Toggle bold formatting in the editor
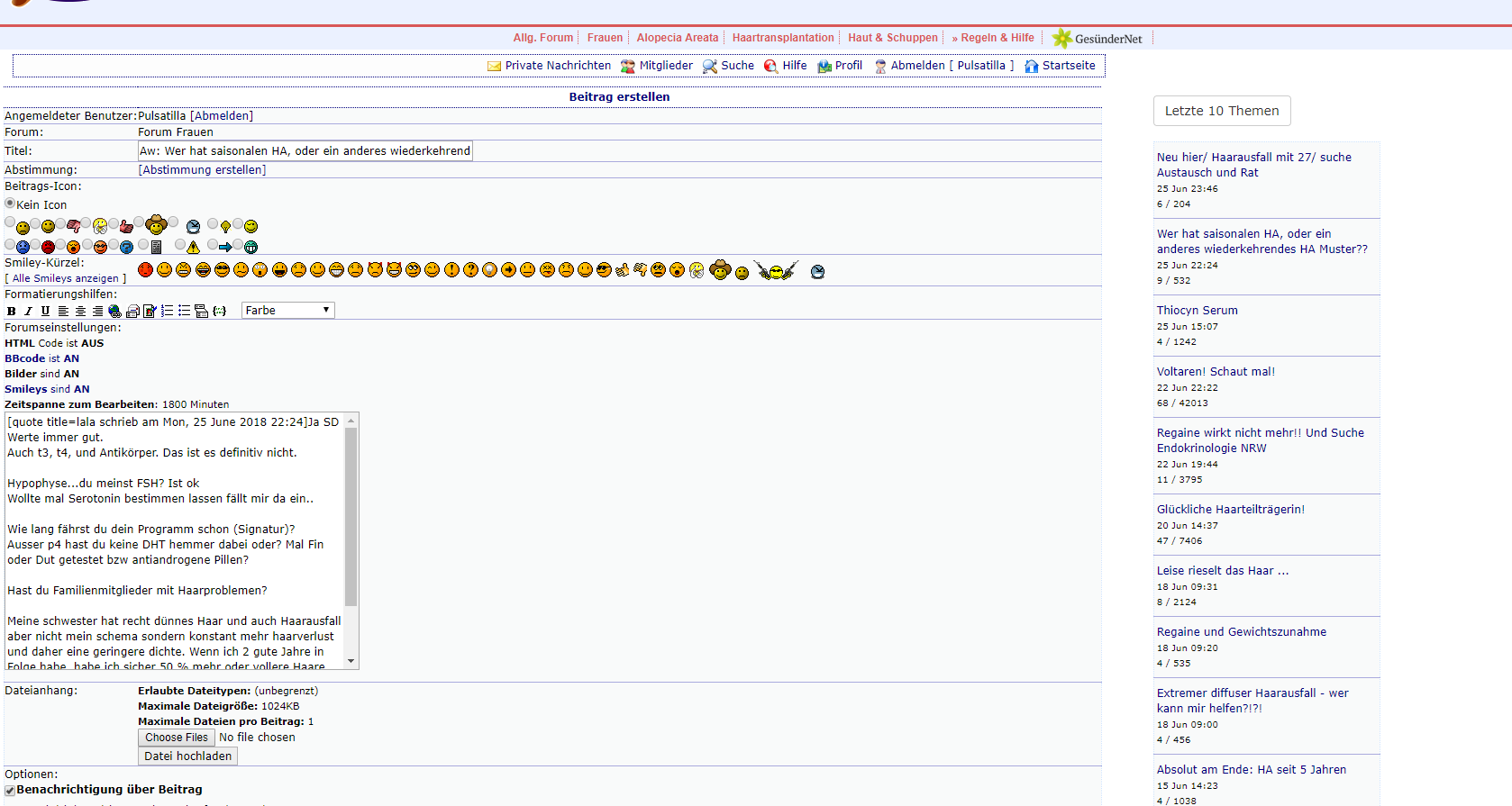1512x806 pixels. (12, 312)
